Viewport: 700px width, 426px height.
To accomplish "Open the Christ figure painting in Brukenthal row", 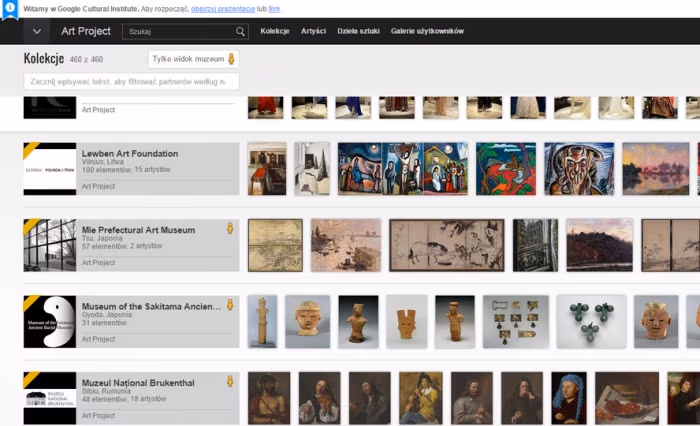I will tap(269, 398).
